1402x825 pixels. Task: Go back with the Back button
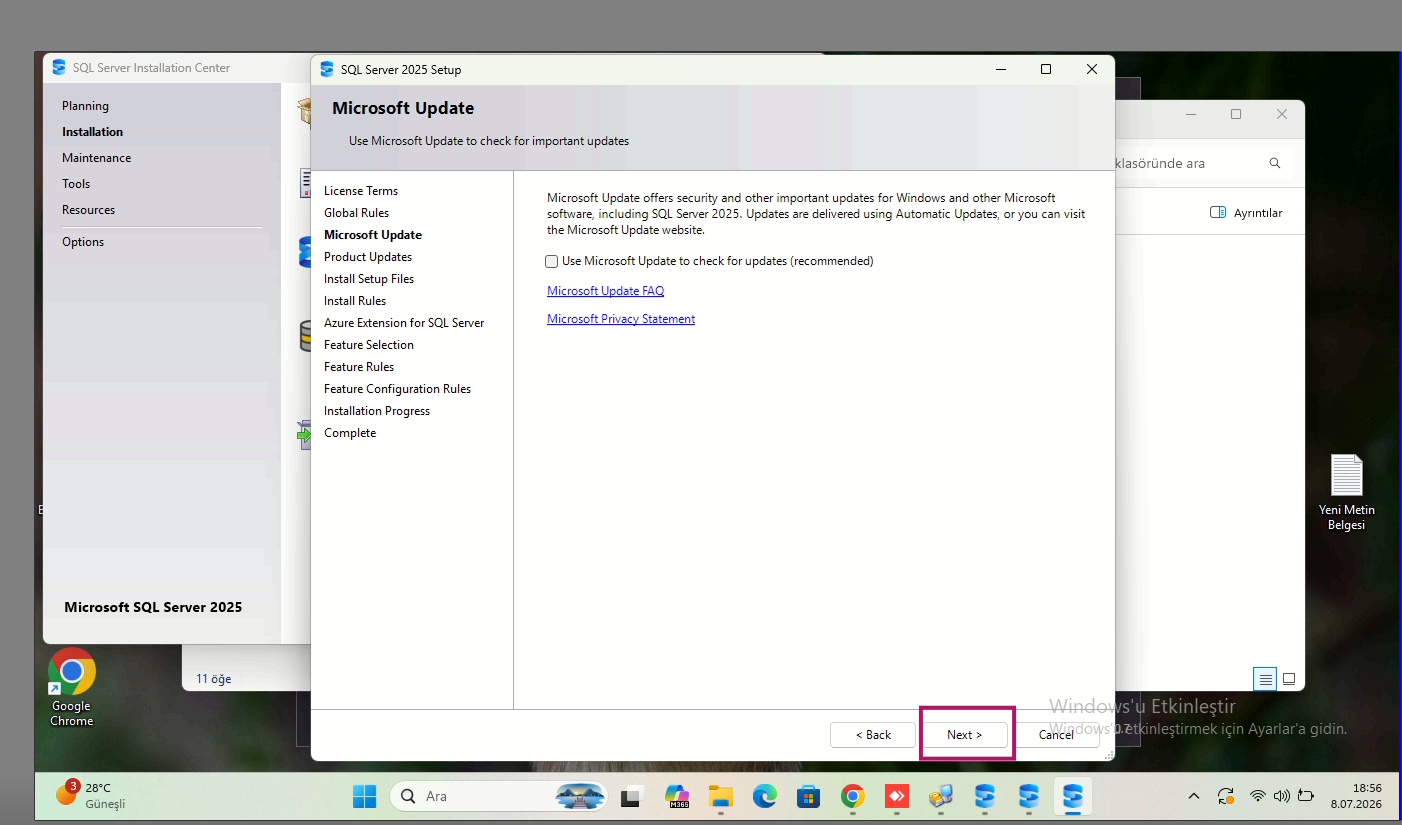pos(873,735)
